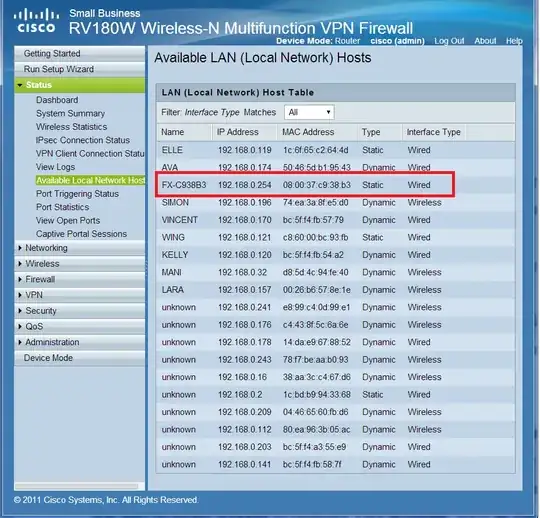Open Captive Portal Sessions
540x518 pixels.
coord(82,234)
